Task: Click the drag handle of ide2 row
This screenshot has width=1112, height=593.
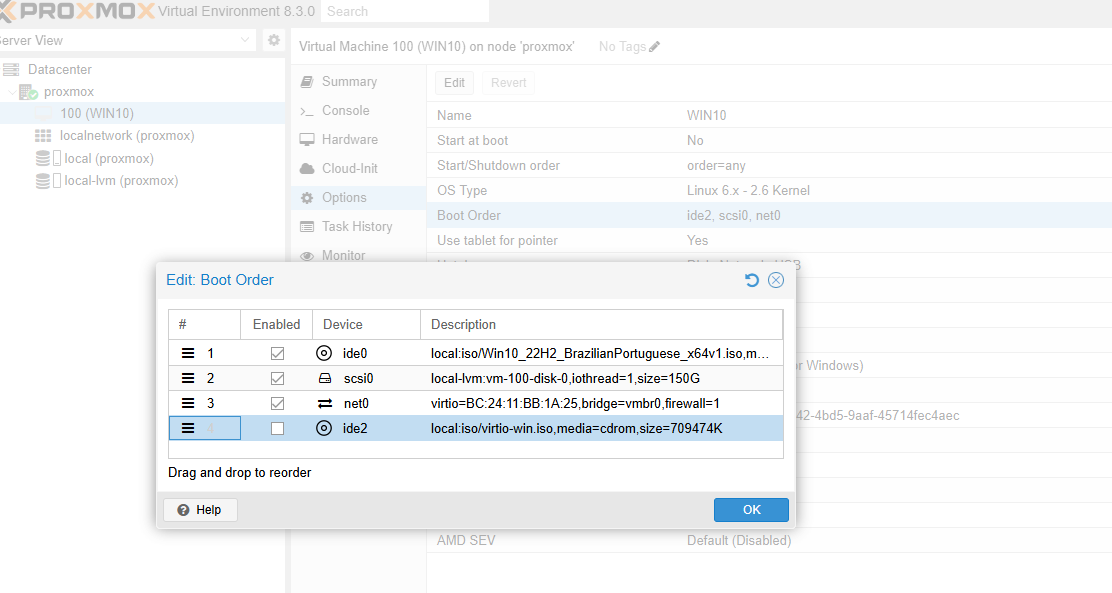Action: tap(188, 428)
